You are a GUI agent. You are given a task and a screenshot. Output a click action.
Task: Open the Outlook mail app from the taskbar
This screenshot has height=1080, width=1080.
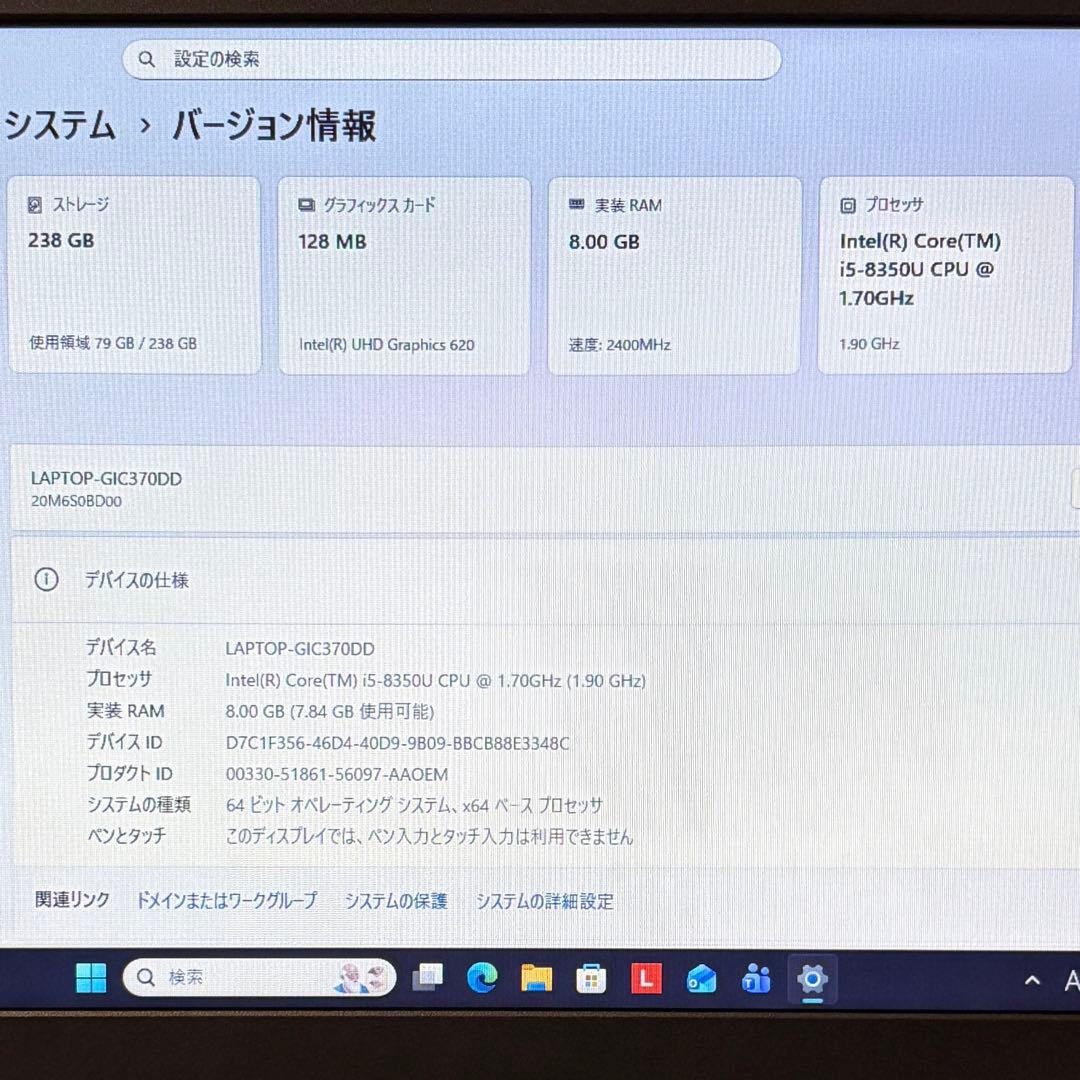(701, 980)
